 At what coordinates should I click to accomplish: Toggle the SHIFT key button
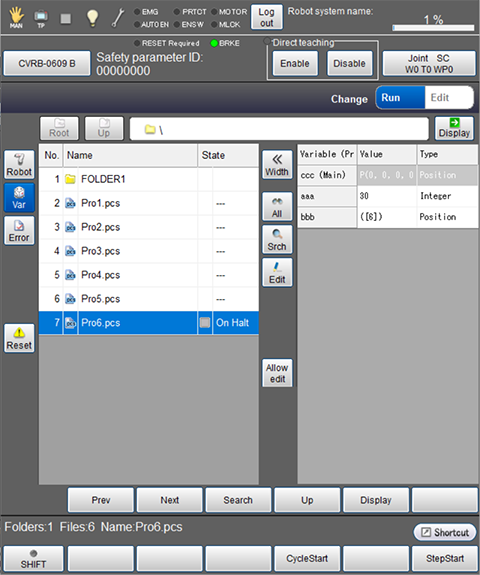coord(33,558)
